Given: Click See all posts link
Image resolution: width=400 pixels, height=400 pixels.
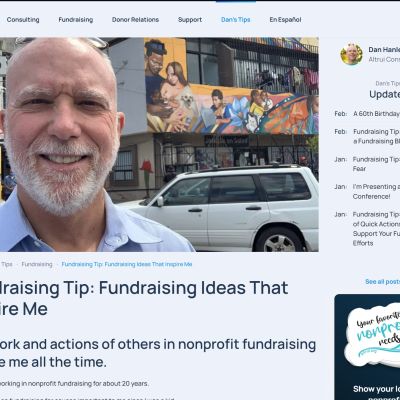Looking at the screenshot, I should (x=382, y=282).
